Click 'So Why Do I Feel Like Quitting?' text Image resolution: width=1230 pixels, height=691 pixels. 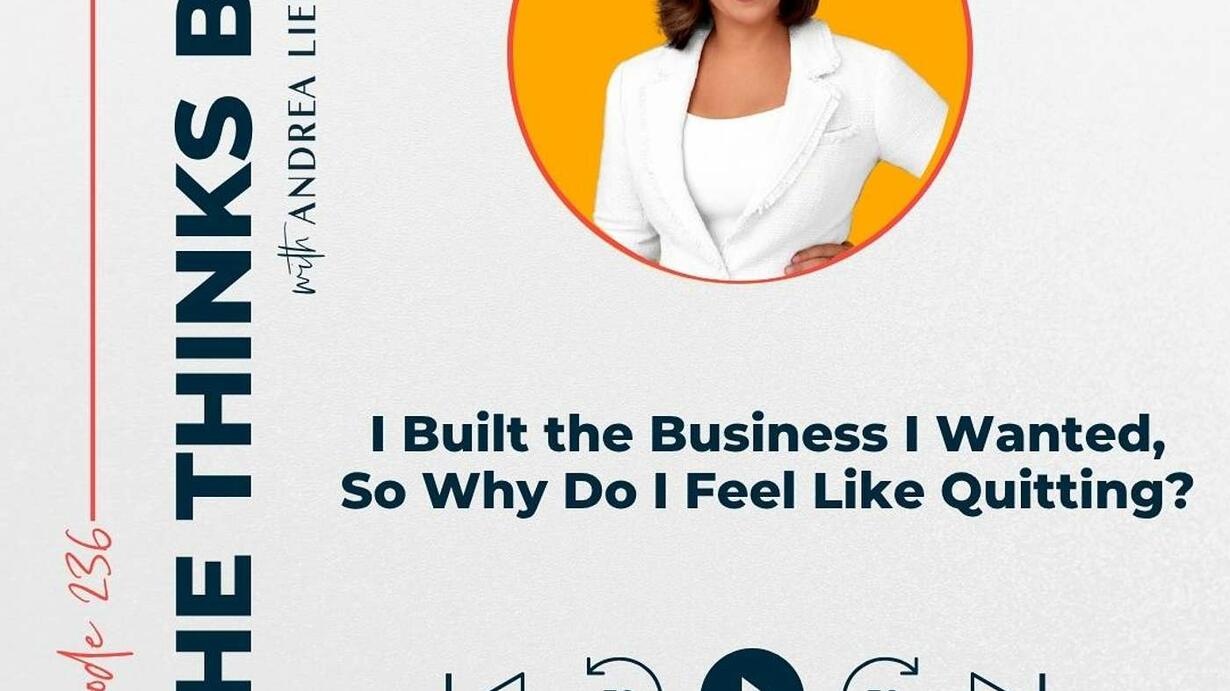click(768, 491)
